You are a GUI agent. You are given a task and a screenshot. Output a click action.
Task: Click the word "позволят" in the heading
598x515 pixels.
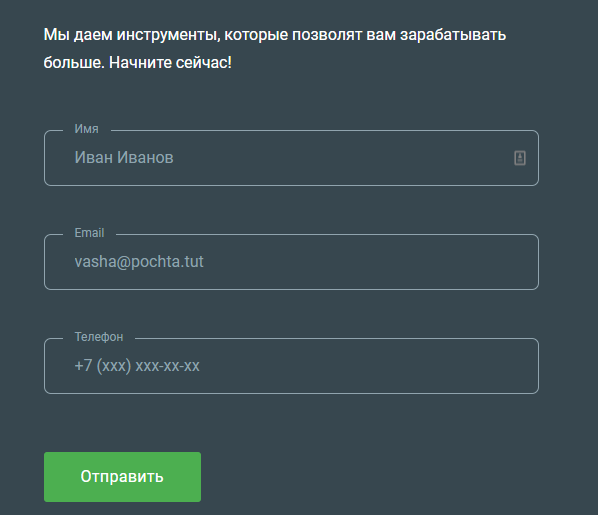[327, 35]
